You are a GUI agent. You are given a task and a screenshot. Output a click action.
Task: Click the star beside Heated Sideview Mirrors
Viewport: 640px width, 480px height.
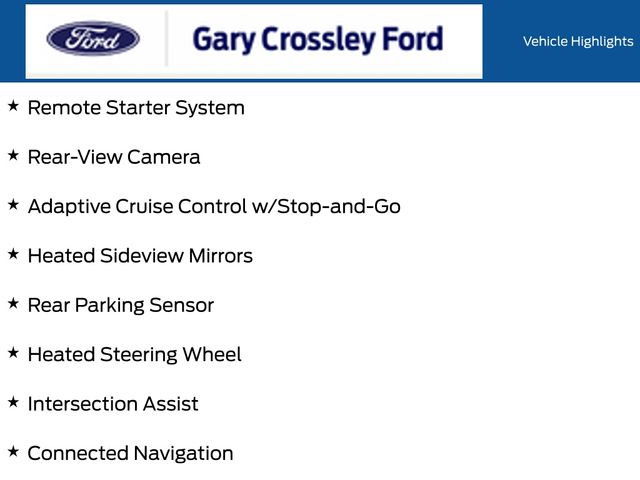13,254
